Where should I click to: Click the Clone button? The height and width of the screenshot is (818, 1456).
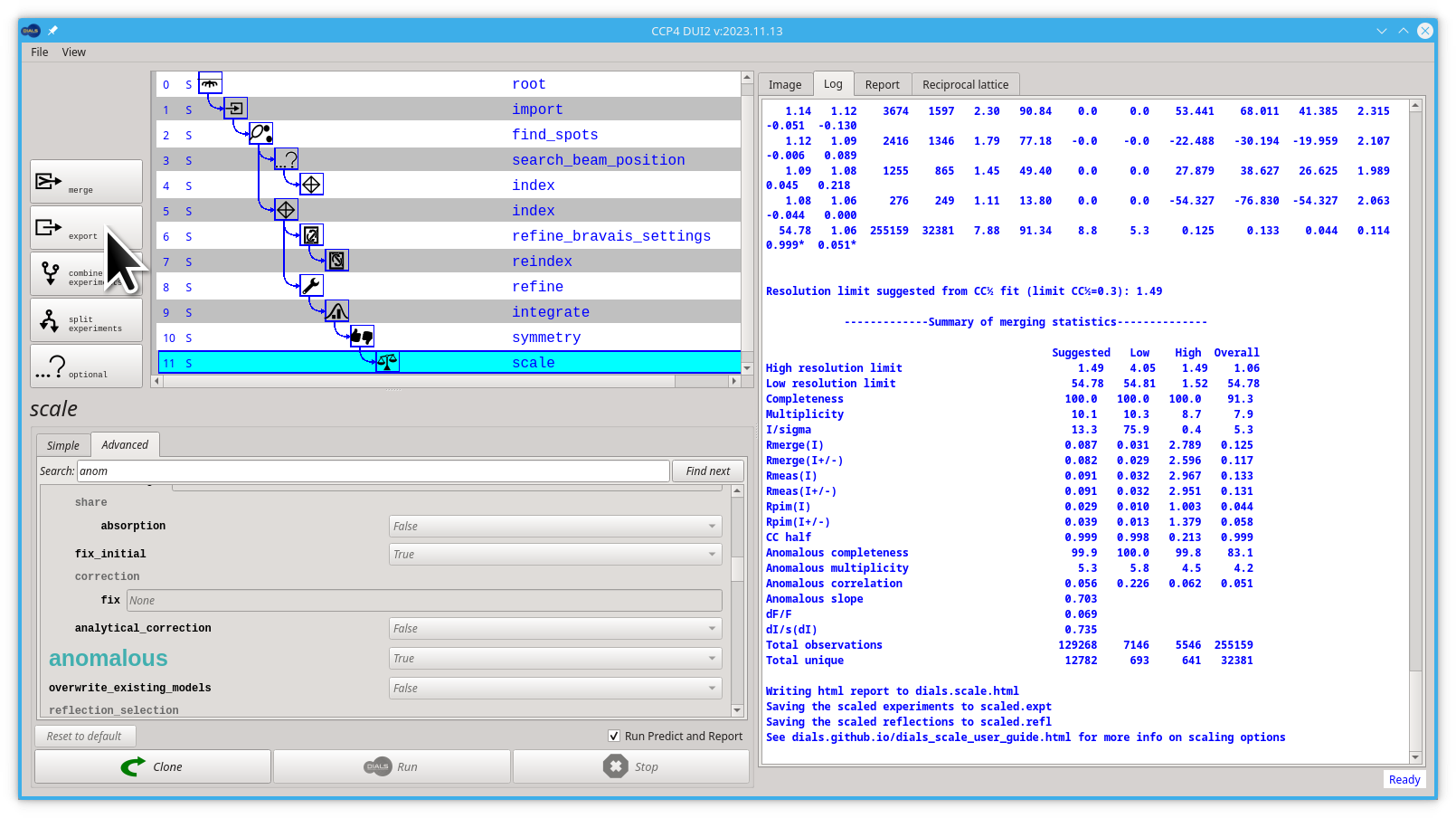tap(153, 766)
